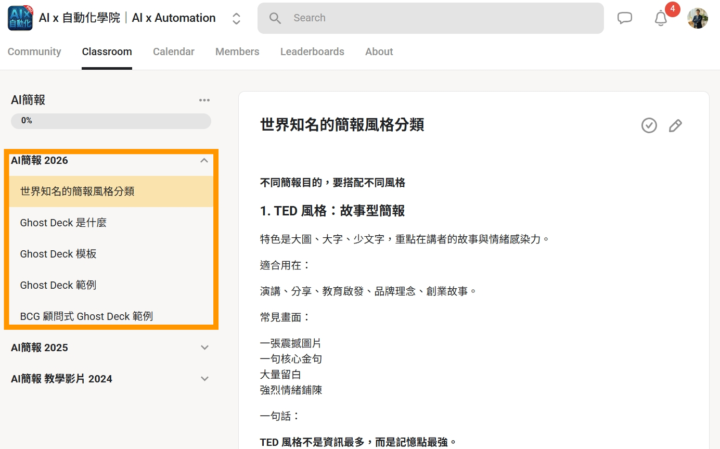Click the text 強烈情緒鋪陳
Viewport: 720px width, 449px height.
pos(291,390)
